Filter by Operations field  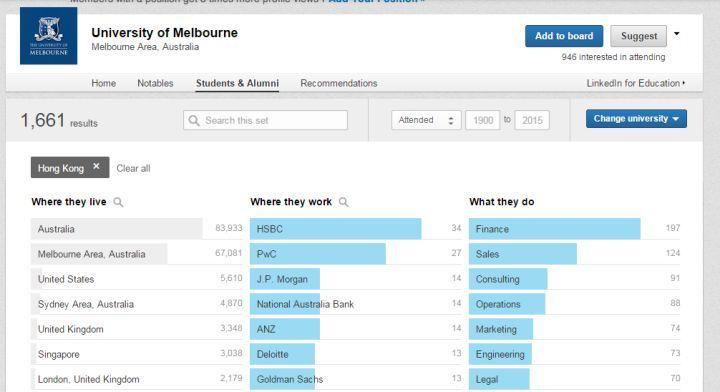pos(574,304)
